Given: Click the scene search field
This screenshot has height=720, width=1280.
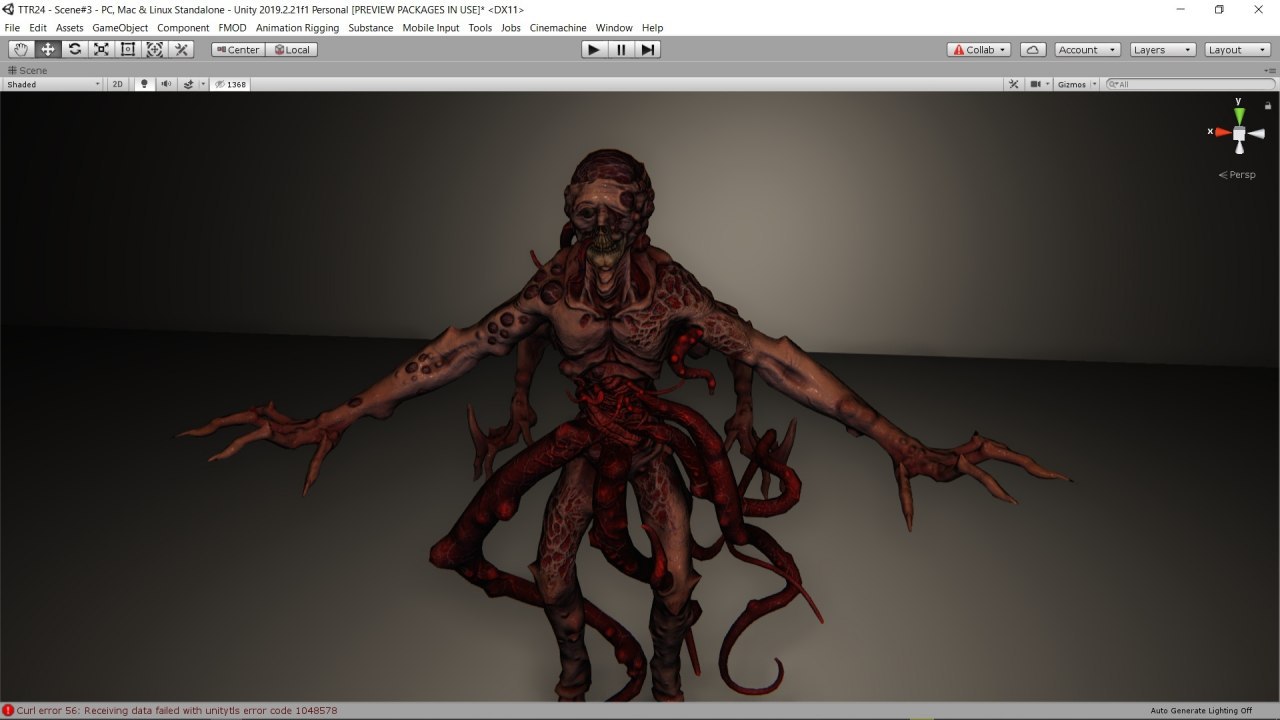Looking at the screenshot, I should click(x=1190, y=84).
